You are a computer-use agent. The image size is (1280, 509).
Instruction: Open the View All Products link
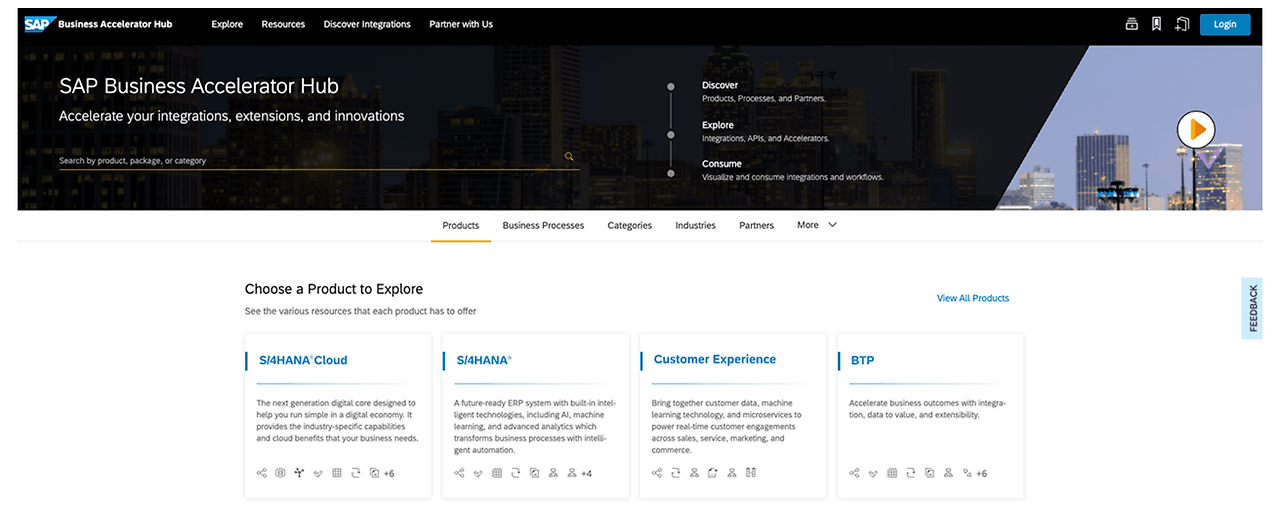pyautogui.click(x=973, y=298)
